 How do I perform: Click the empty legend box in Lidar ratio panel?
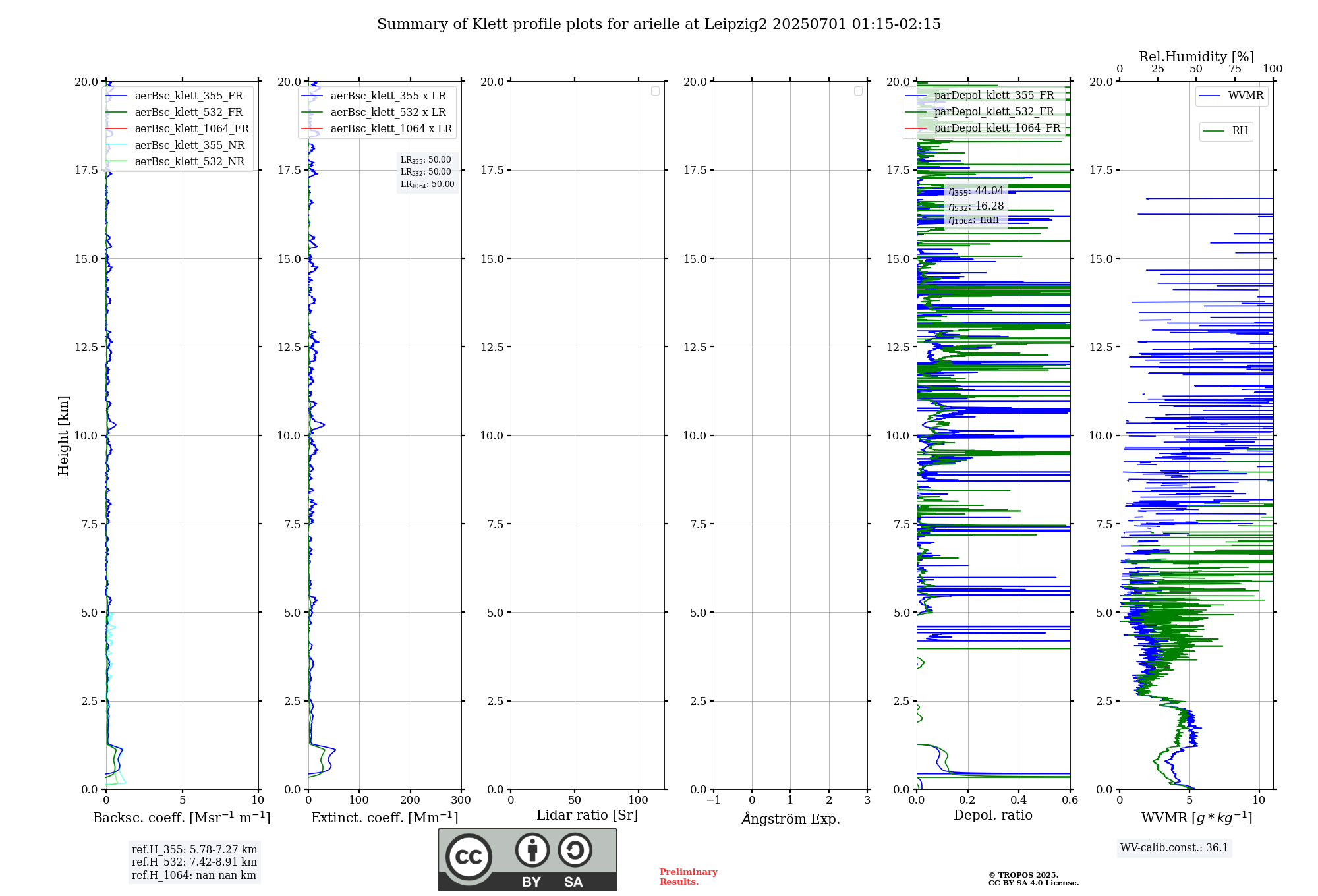pos(655,91)
